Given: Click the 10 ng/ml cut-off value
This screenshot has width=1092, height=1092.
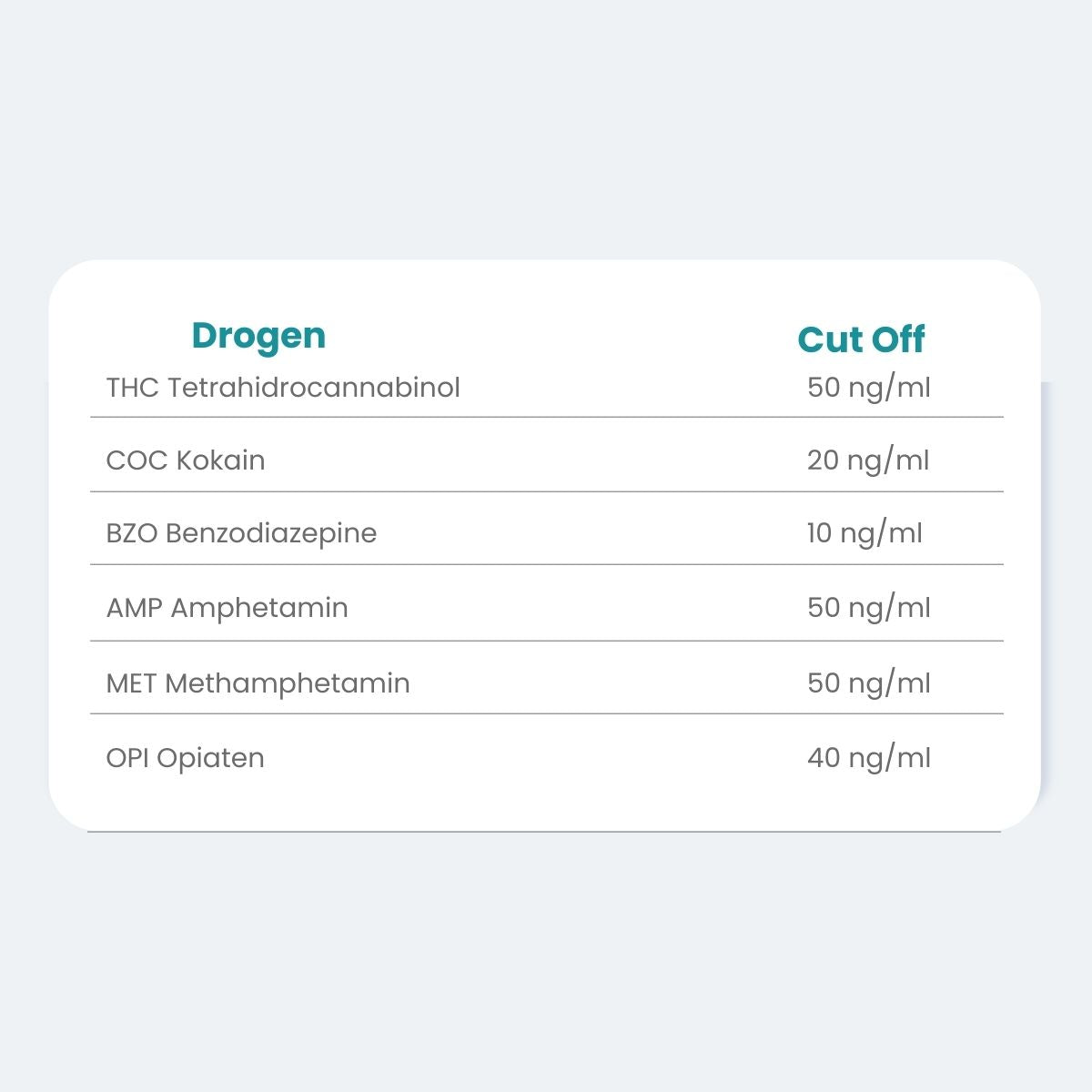Looking at the screenshot, I should 864,533.
